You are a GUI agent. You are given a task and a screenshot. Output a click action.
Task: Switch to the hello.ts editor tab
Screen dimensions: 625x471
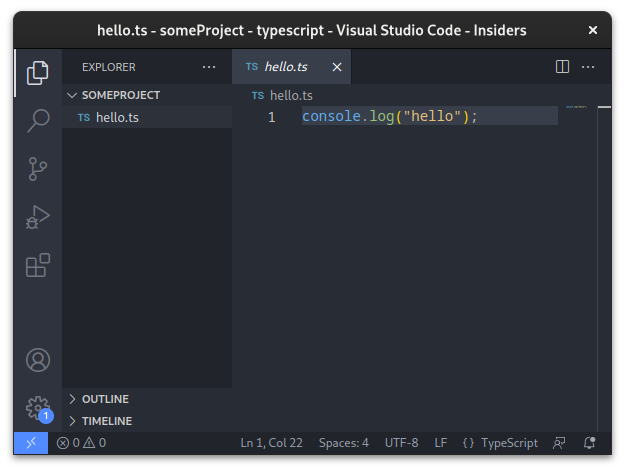291,67
